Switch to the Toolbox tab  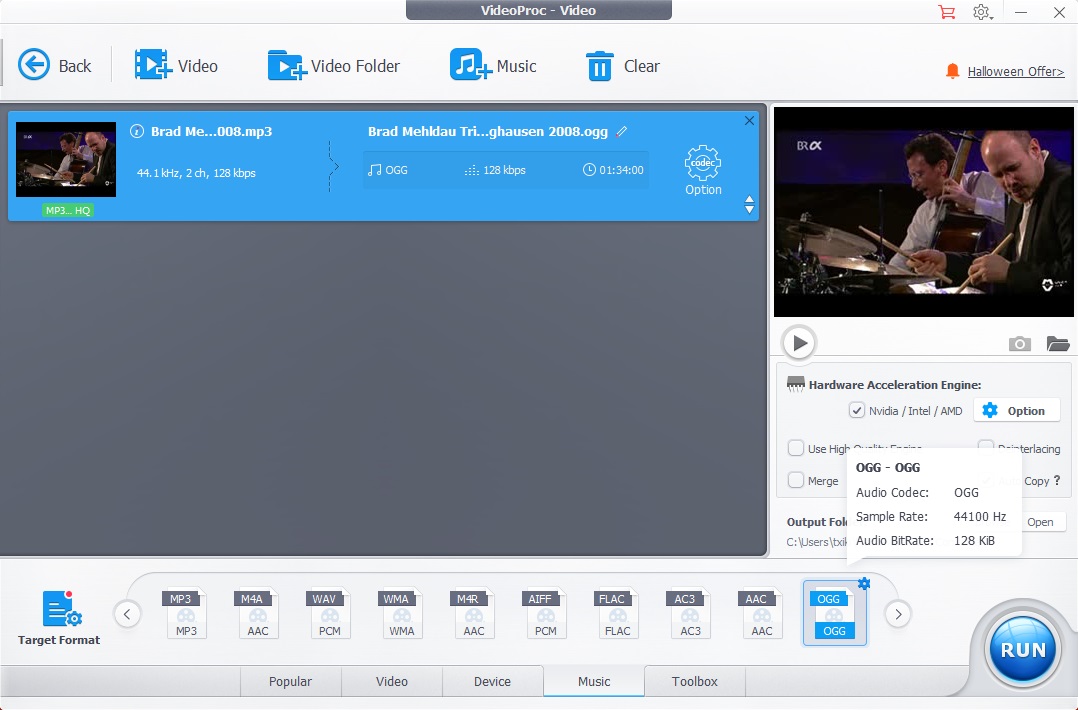click(694, 681)
